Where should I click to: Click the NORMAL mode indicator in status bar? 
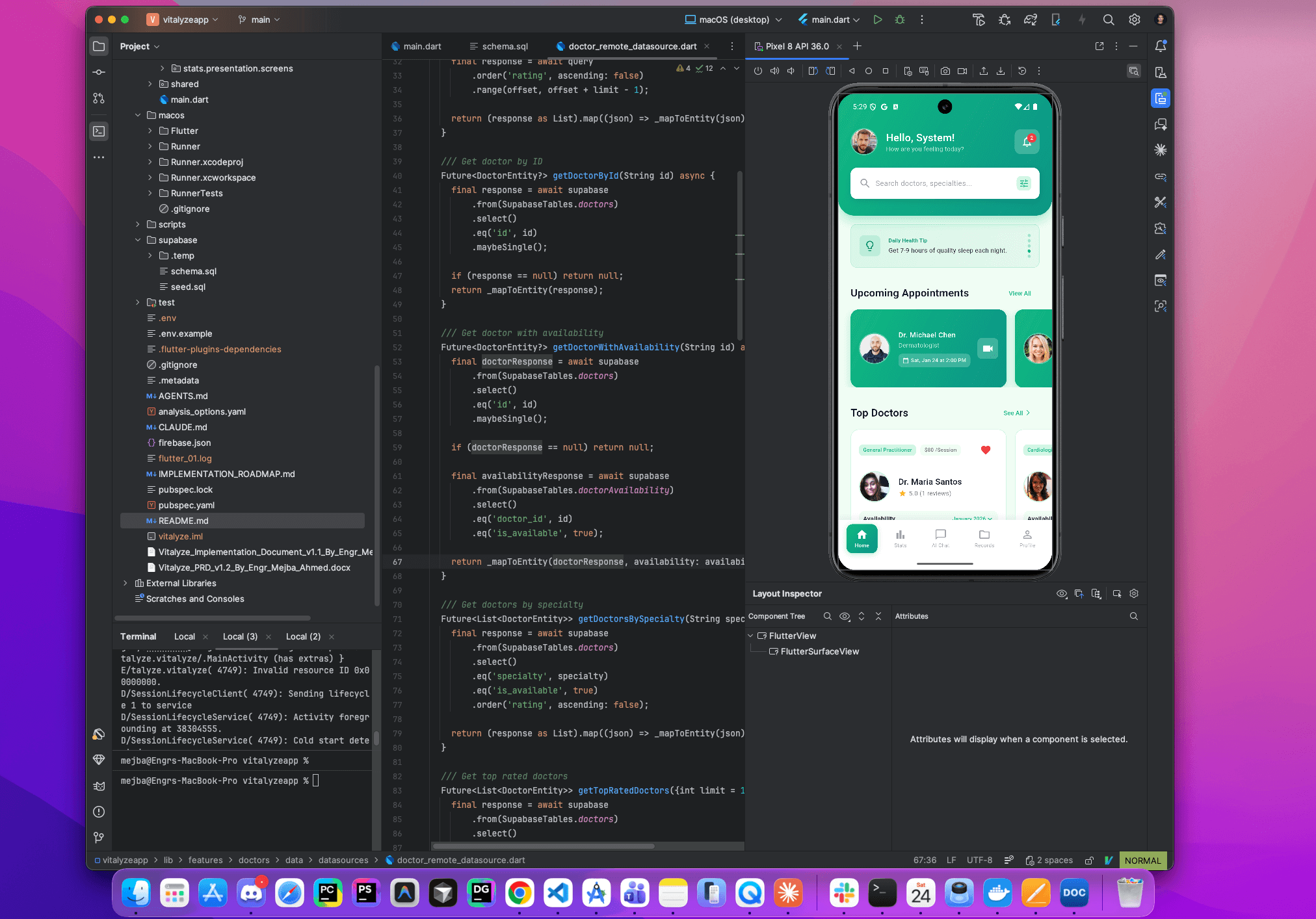pos(1142,860)
